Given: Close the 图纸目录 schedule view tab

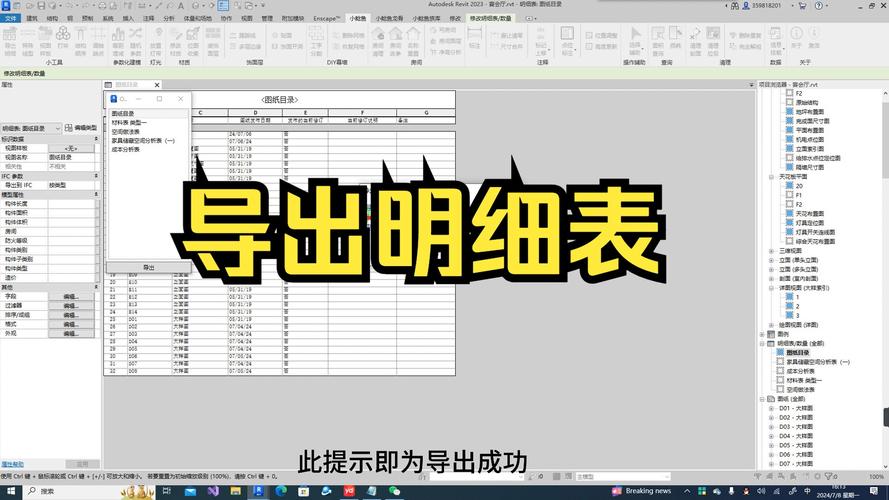Looking at the screenshot, I should coord(157,84).
